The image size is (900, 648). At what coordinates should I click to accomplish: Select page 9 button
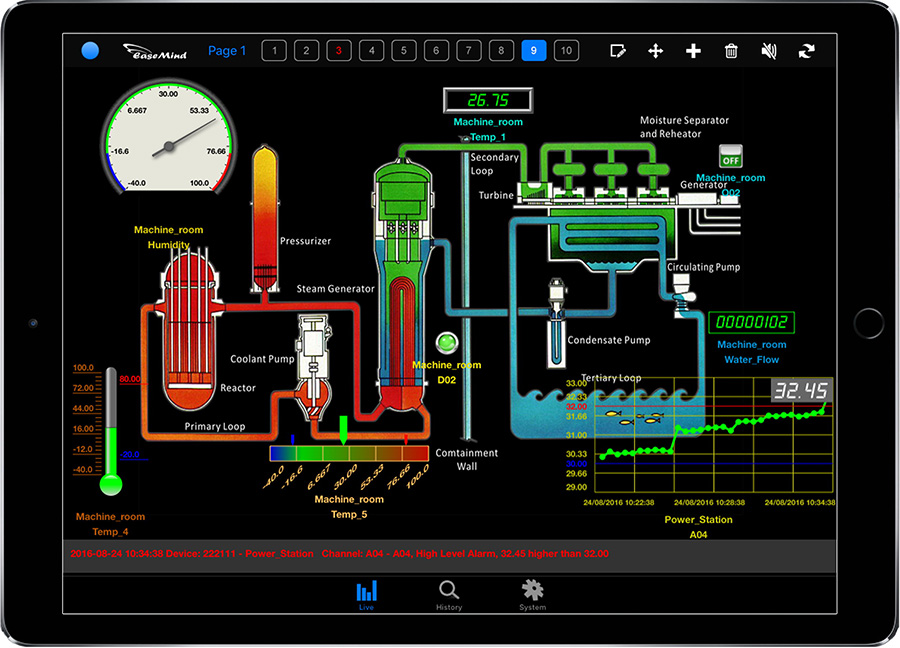click(x=534, y=51)
